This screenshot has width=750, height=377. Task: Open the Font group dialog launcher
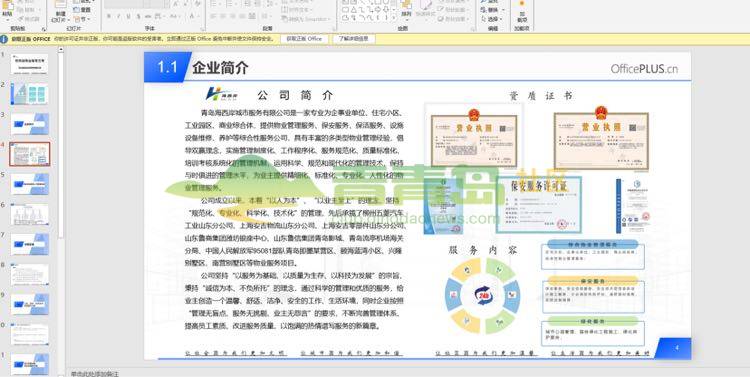pos(201,28)
